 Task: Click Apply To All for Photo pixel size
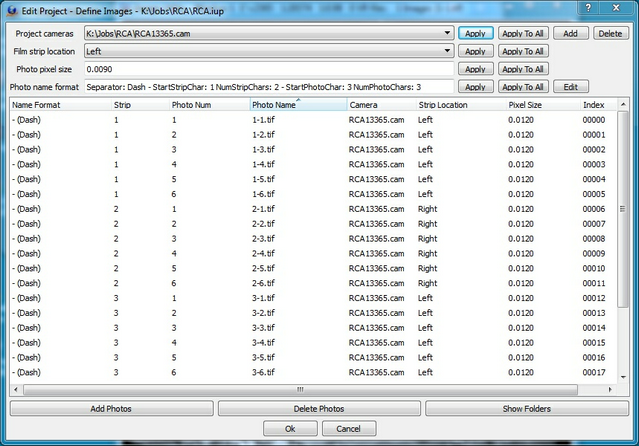(x=523, y=69)
